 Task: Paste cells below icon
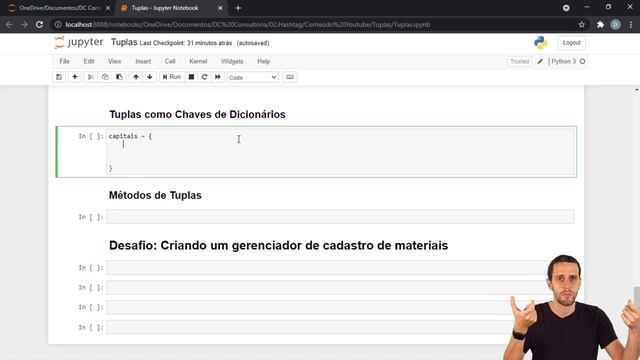[119, 77]
